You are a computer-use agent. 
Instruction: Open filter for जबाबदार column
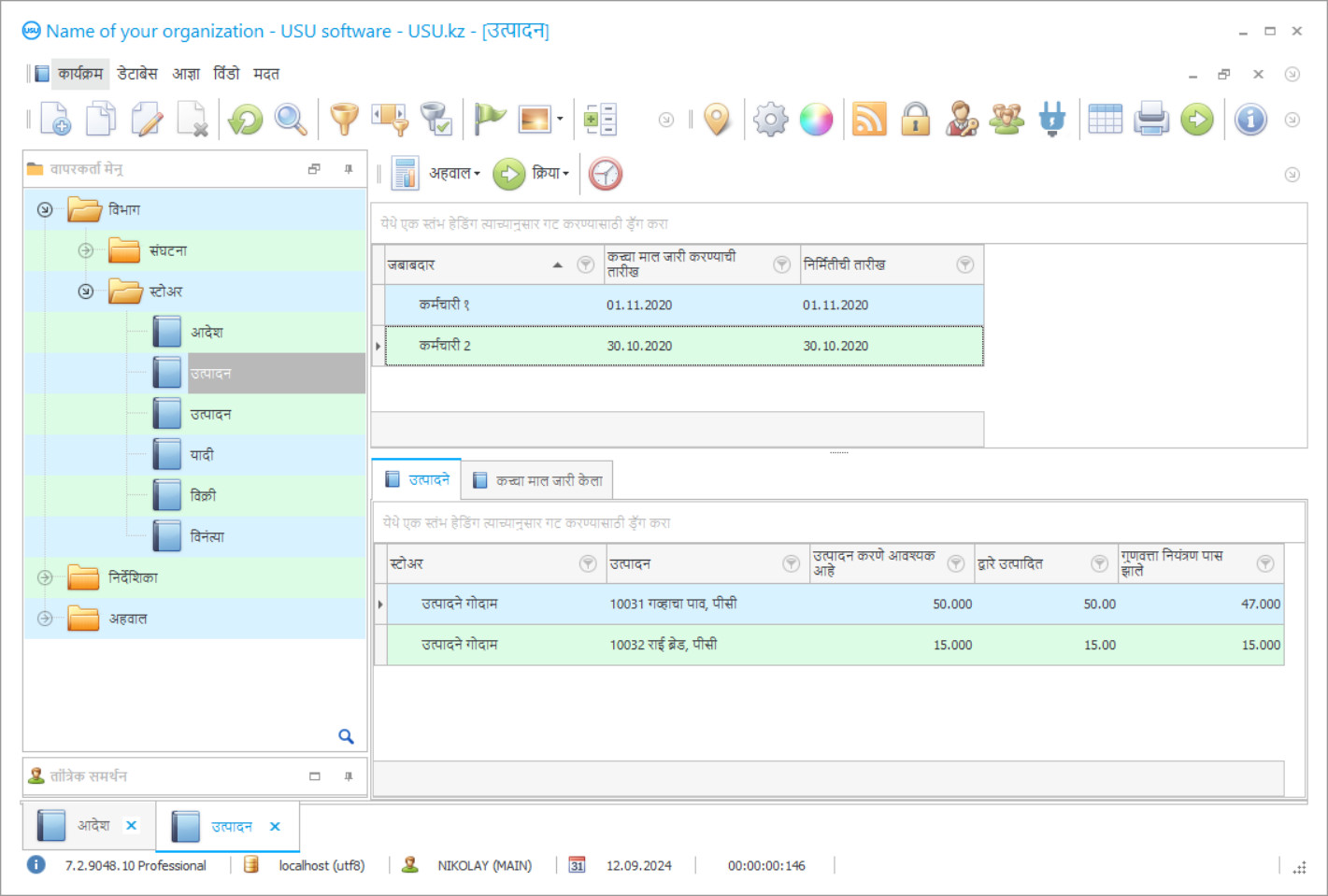point(586,265)
